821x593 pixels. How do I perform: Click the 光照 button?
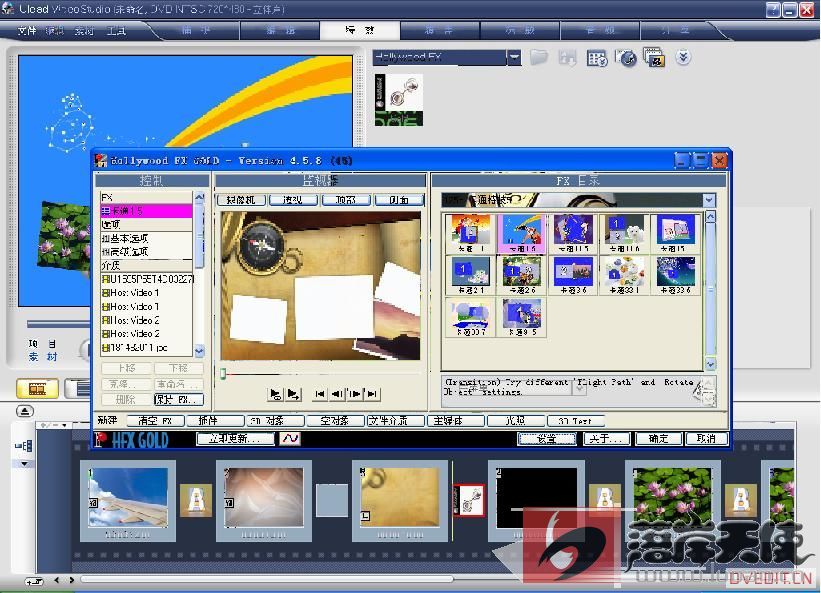(x=515, y=420)
